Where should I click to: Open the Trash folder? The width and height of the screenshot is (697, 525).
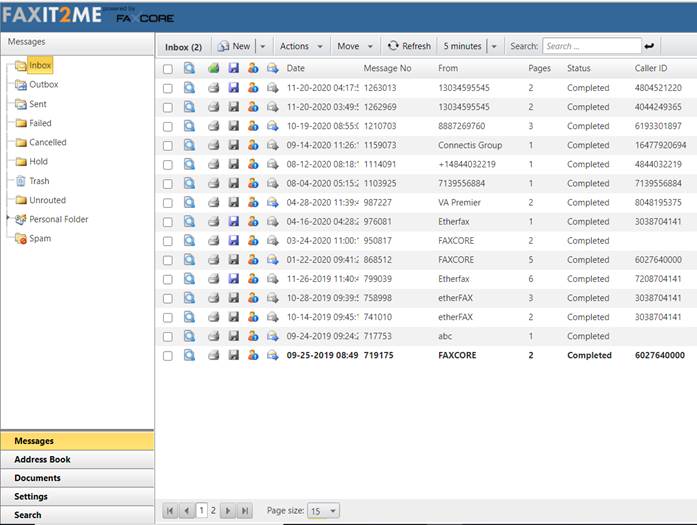coord(39,181)
